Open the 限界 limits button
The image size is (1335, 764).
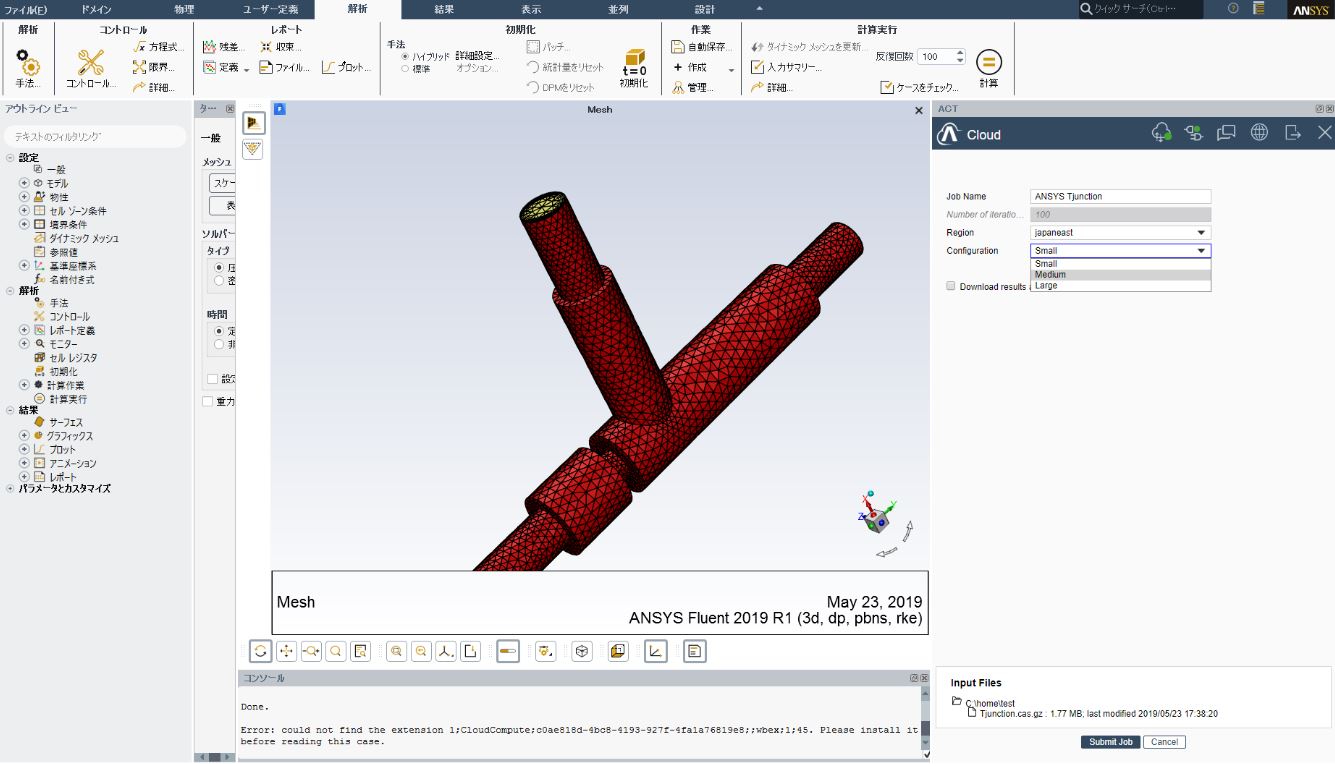(153, 67)
